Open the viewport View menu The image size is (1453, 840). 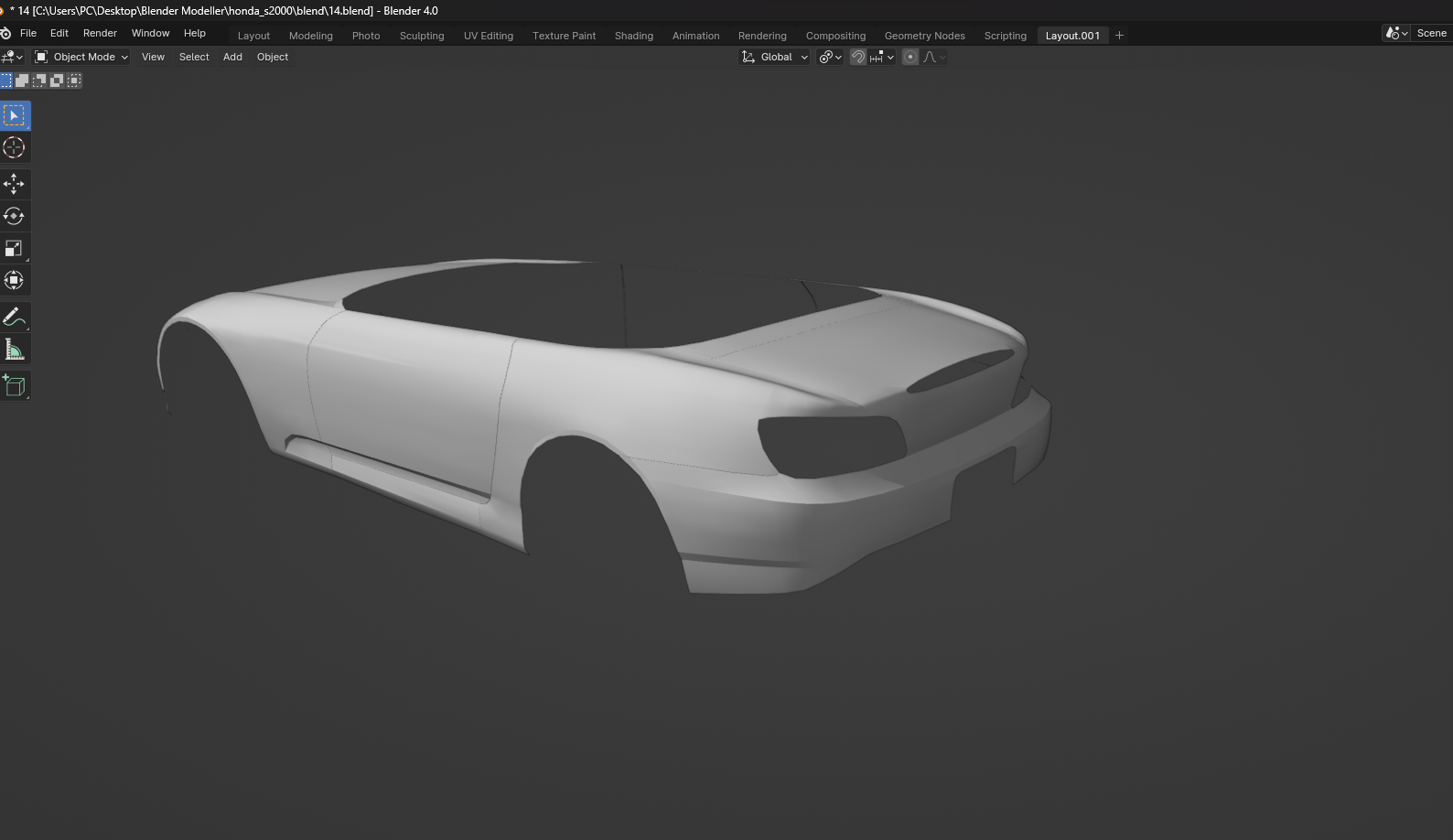[x=153, y=57]
